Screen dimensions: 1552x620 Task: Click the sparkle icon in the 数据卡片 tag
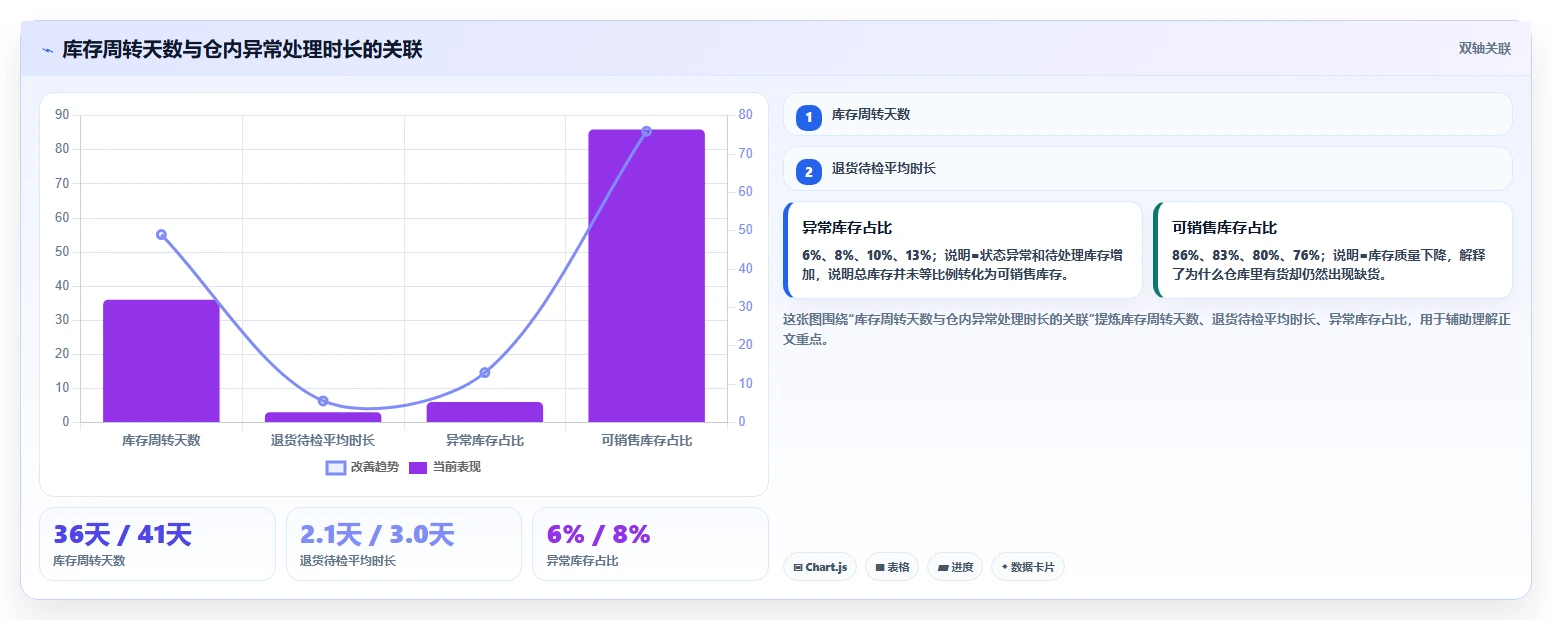[x=1004, y=567]
